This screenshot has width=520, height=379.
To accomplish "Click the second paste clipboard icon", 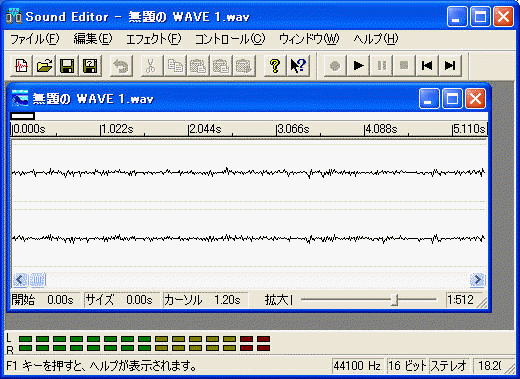I will [x=221, y=66].
